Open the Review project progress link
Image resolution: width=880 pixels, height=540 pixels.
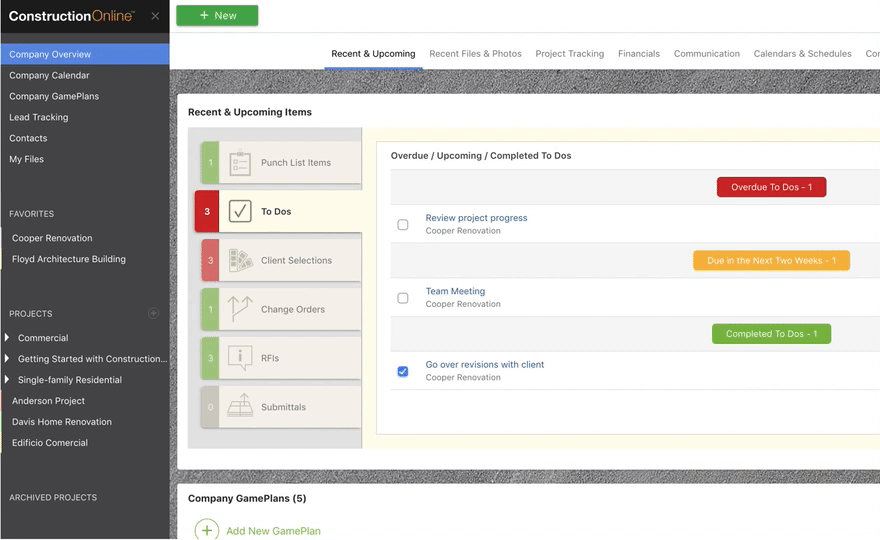click(x=476, y=218)
